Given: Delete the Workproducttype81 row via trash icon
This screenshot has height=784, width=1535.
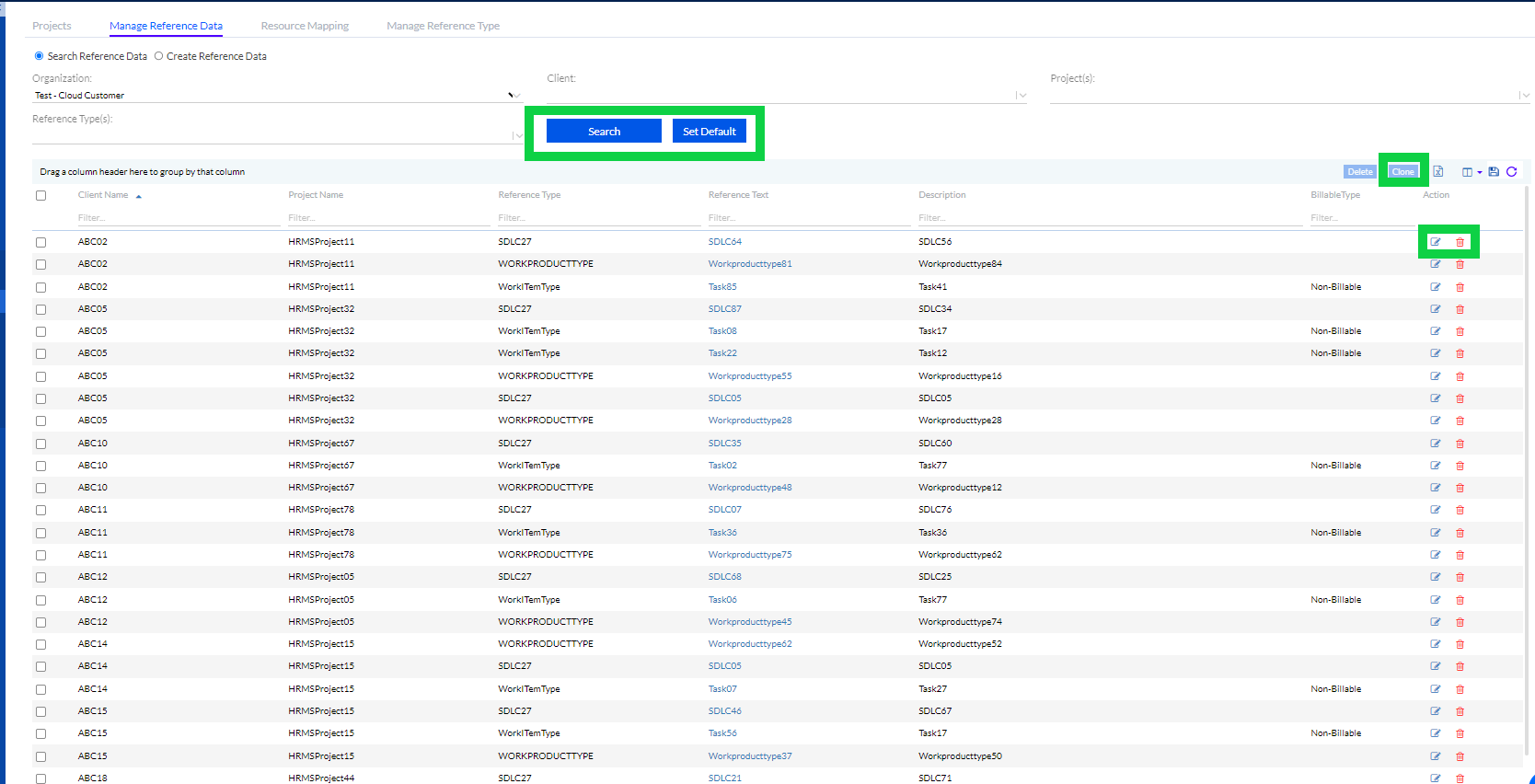Looking at the screenshot, I should tap(1460, 264).
